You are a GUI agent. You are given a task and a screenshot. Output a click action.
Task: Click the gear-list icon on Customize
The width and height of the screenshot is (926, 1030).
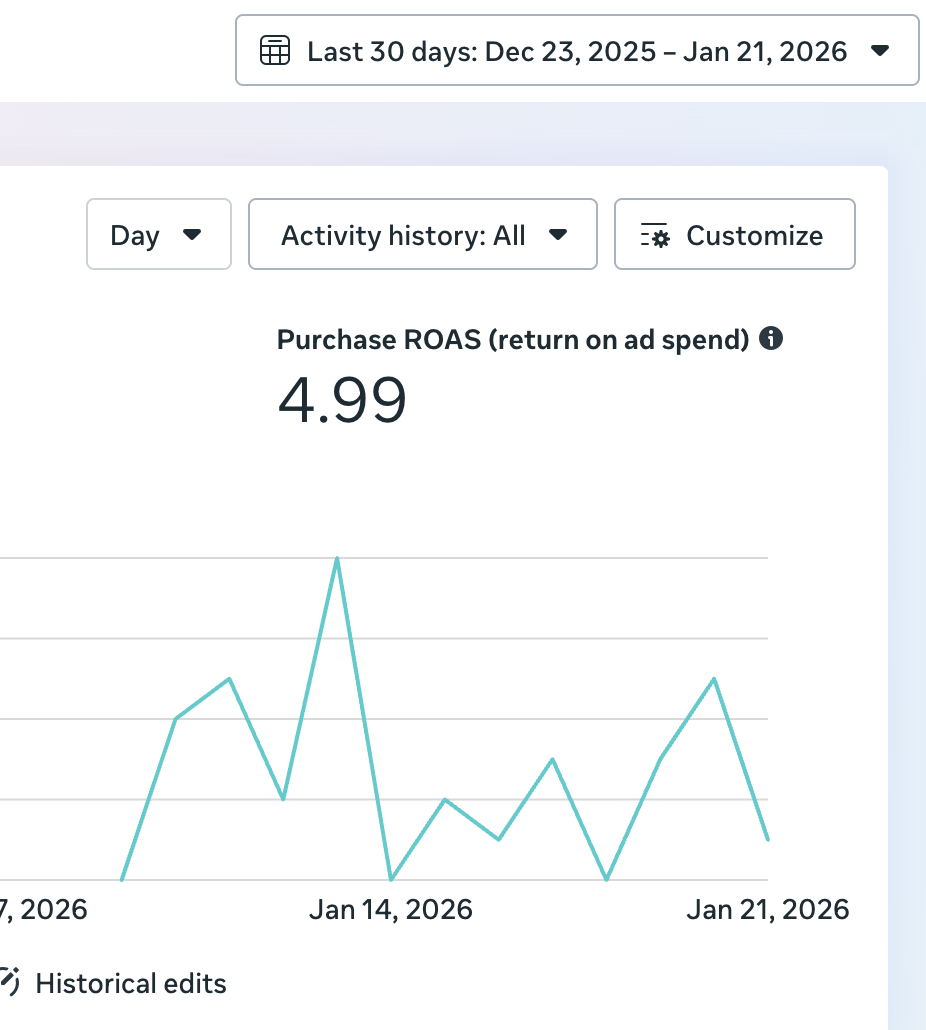click(655, 236)
